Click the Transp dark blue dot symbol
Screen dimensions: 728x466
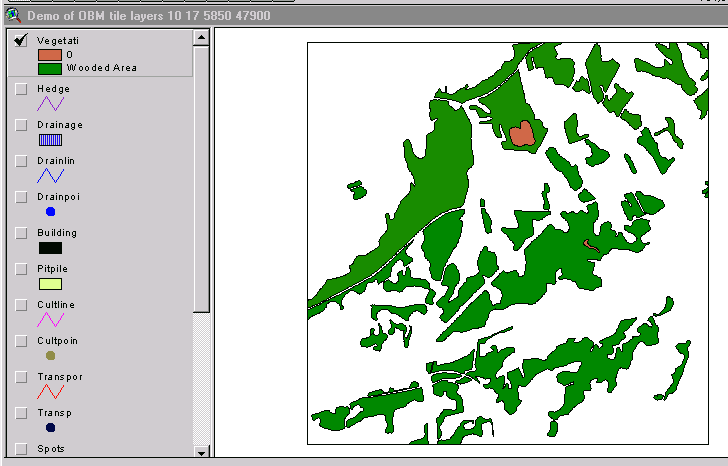tap(51, 427)
